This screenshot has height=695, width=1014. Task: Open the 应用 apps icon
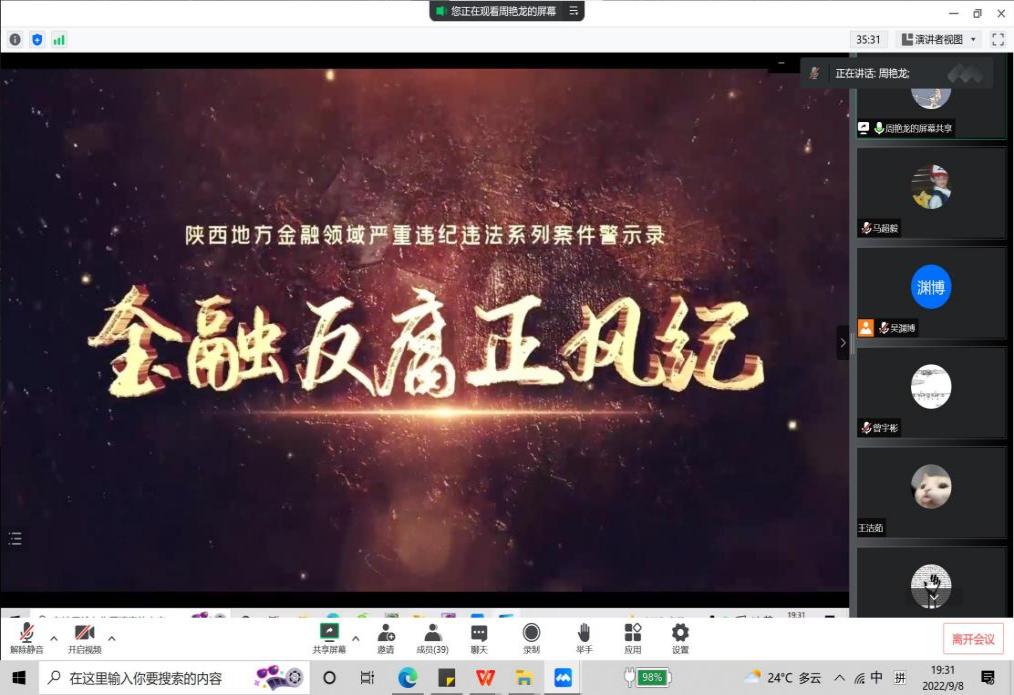[x=632, y=637]
